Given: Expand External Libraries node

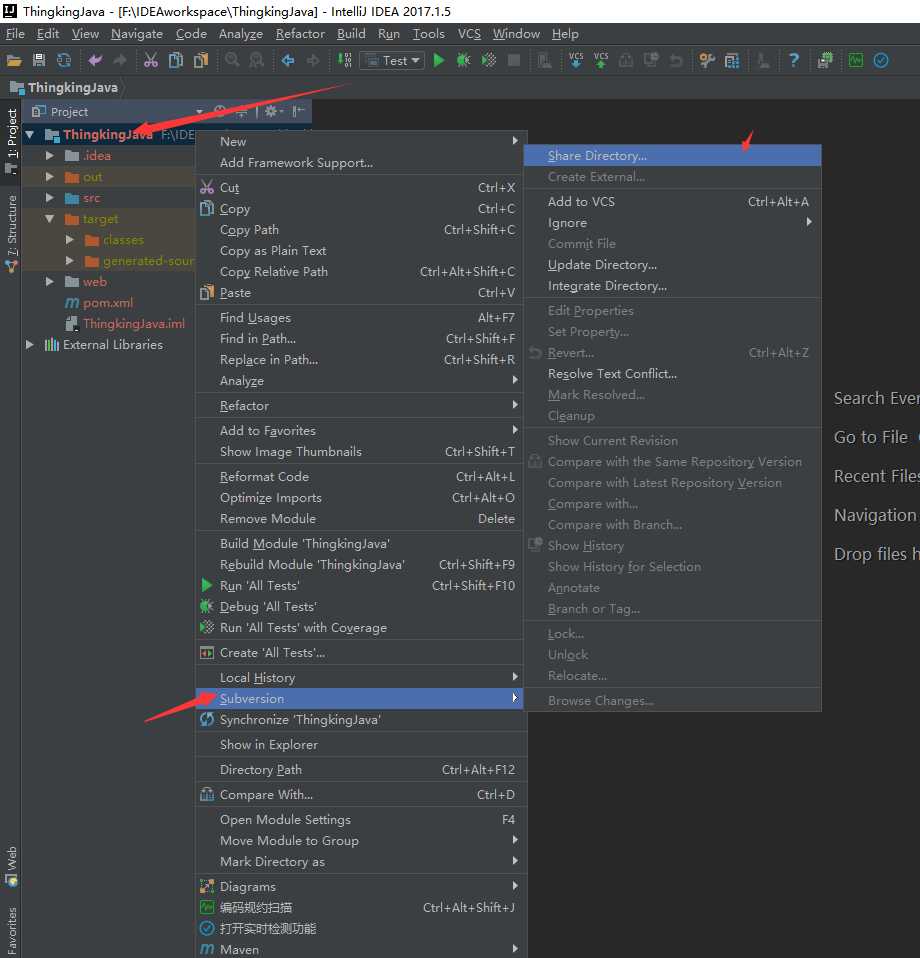Looking at the screenshot, I should point(30,345).
